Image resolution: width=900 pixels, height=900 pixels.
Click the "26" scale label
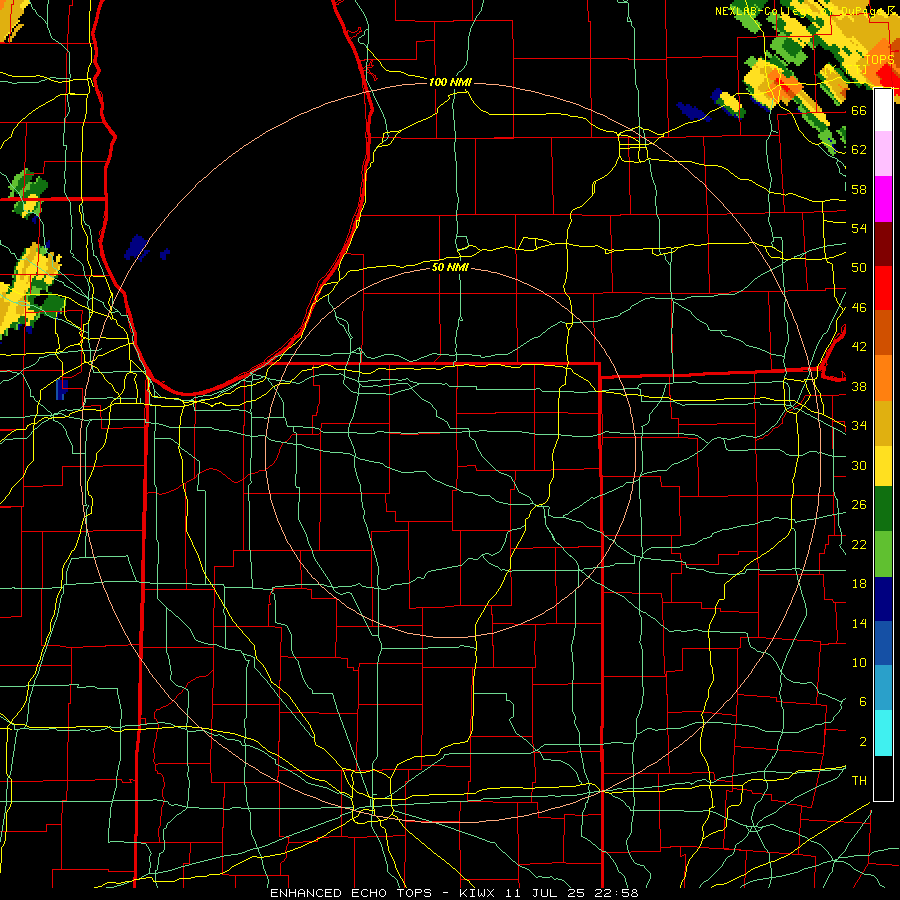(x=859, y=505)
